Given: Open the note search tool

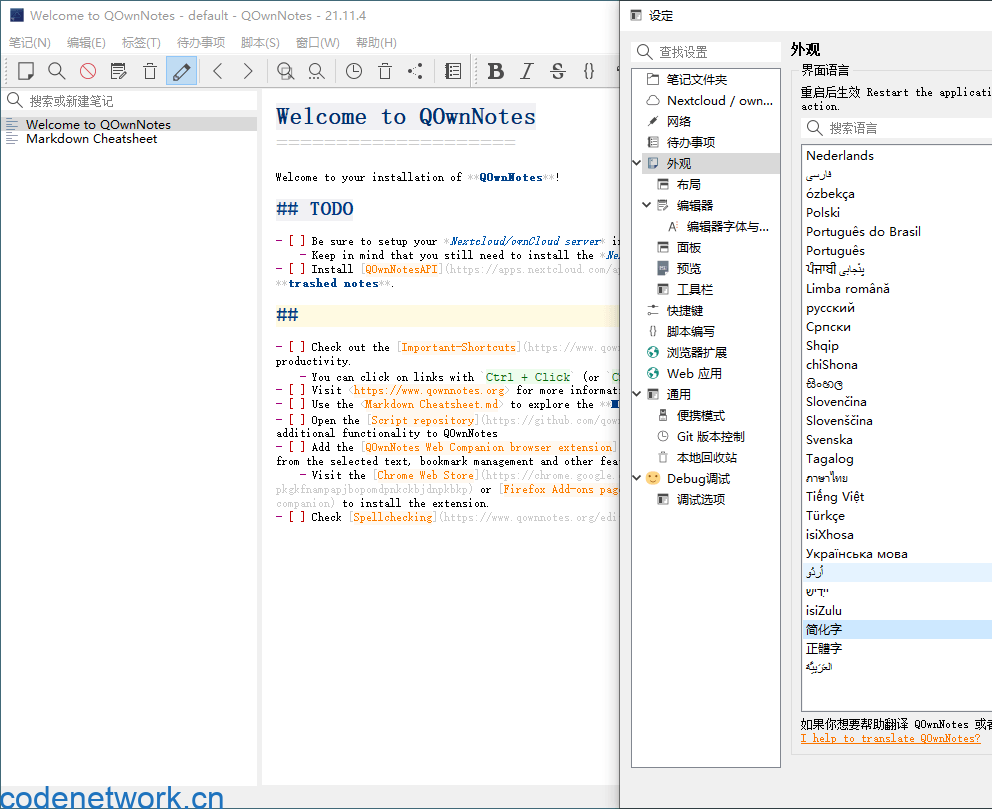Looking at the screenshot, I should pos(55,71).
